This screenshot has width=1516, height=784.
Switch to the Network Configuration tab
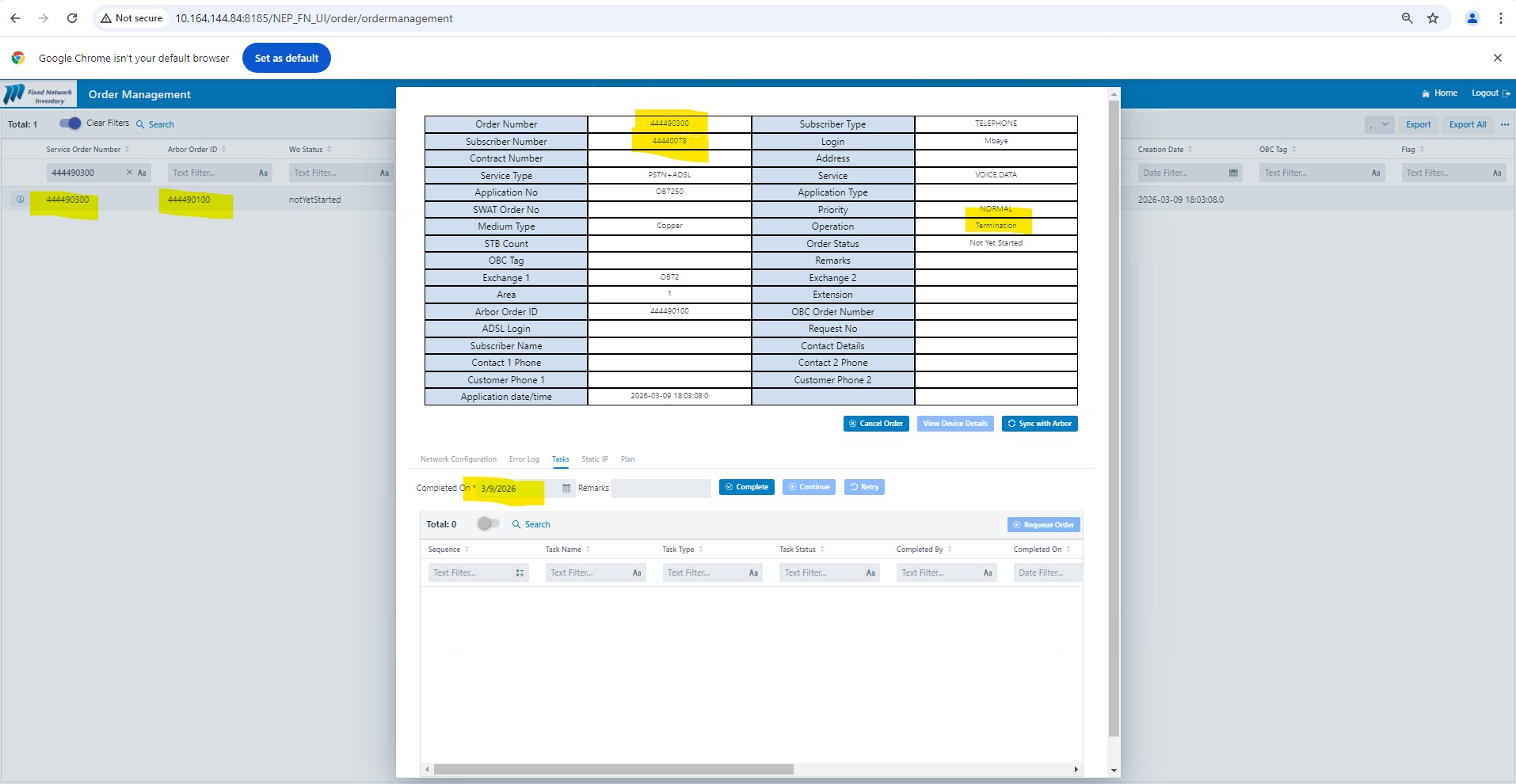[458, 459]
